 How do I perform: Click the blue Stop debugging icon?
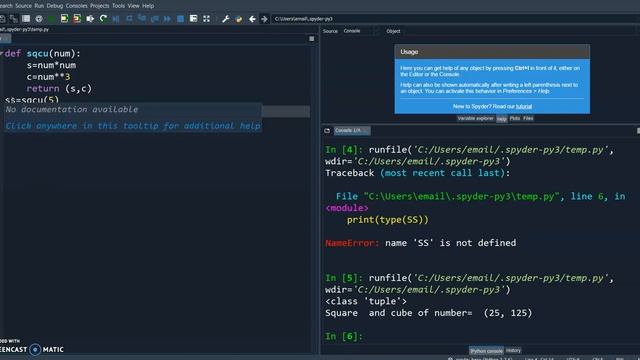pyautogui.click(x=180, y=19)
